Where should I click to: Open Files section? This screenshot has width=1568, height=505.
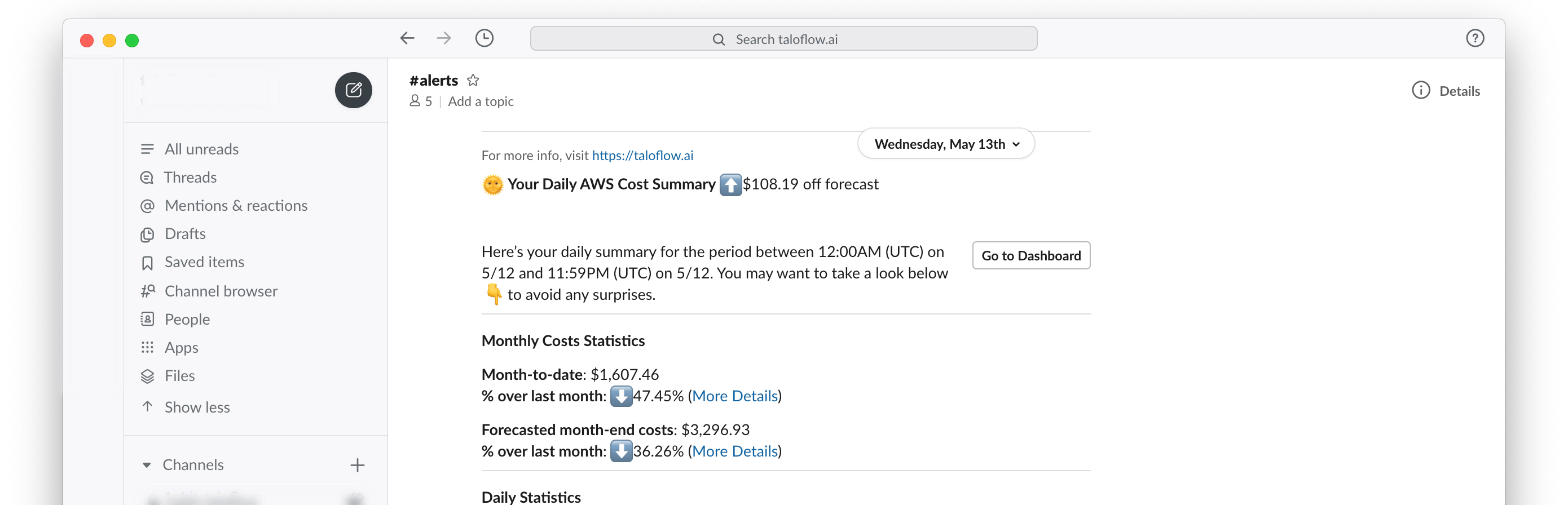[179, 375]
